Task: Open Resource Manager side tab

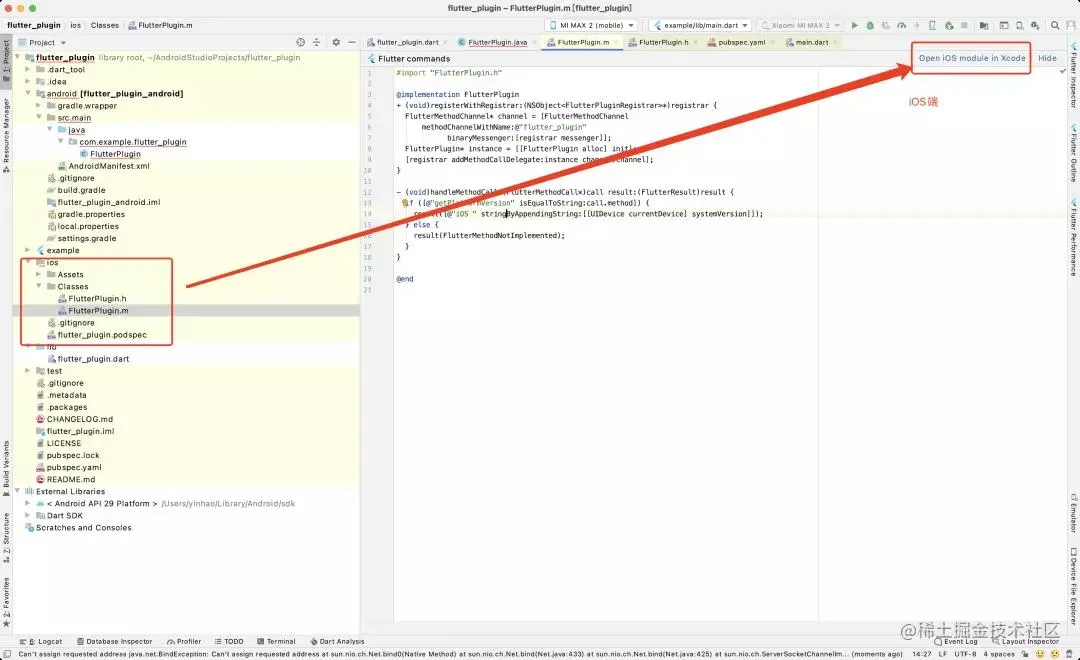Action: point(6,135)
